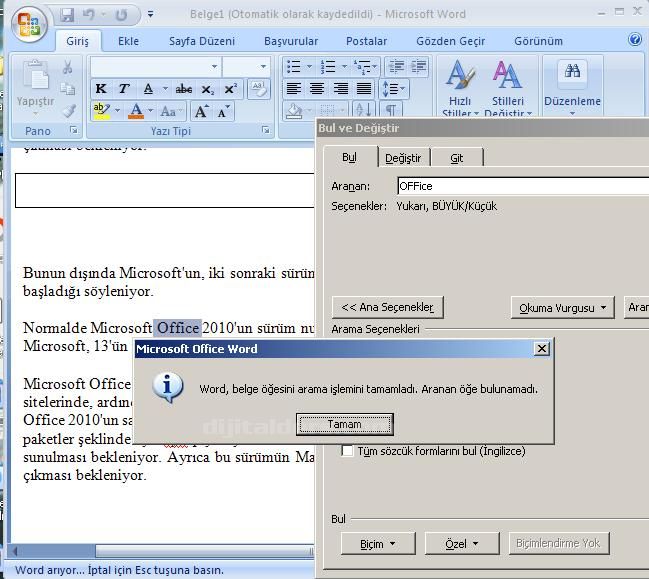Select Bul tab in Bul ve Değiştir
Viewport: 649px width, 579px height.
click(350, 157)
